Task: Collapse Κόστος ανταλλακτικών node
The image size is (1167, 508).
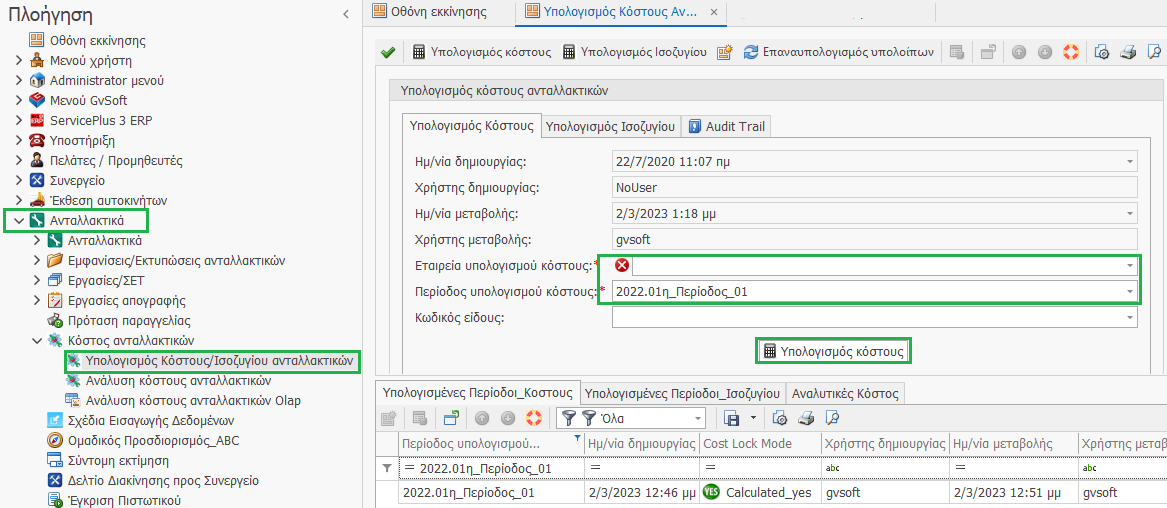Action: pyautogui.click(x=36, y=341)
